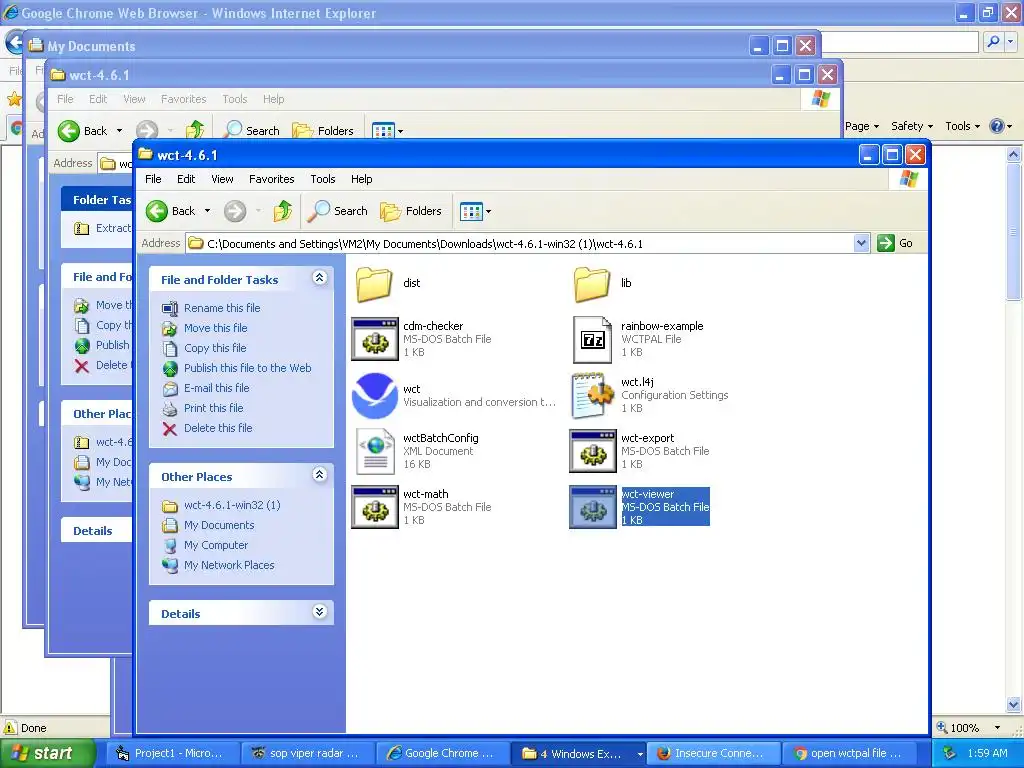This screenshot has width=1024, height=768.
Task: Go to wct-4.6.1-win32 (1) in Other Places
Action: click(x=232, y=505)
